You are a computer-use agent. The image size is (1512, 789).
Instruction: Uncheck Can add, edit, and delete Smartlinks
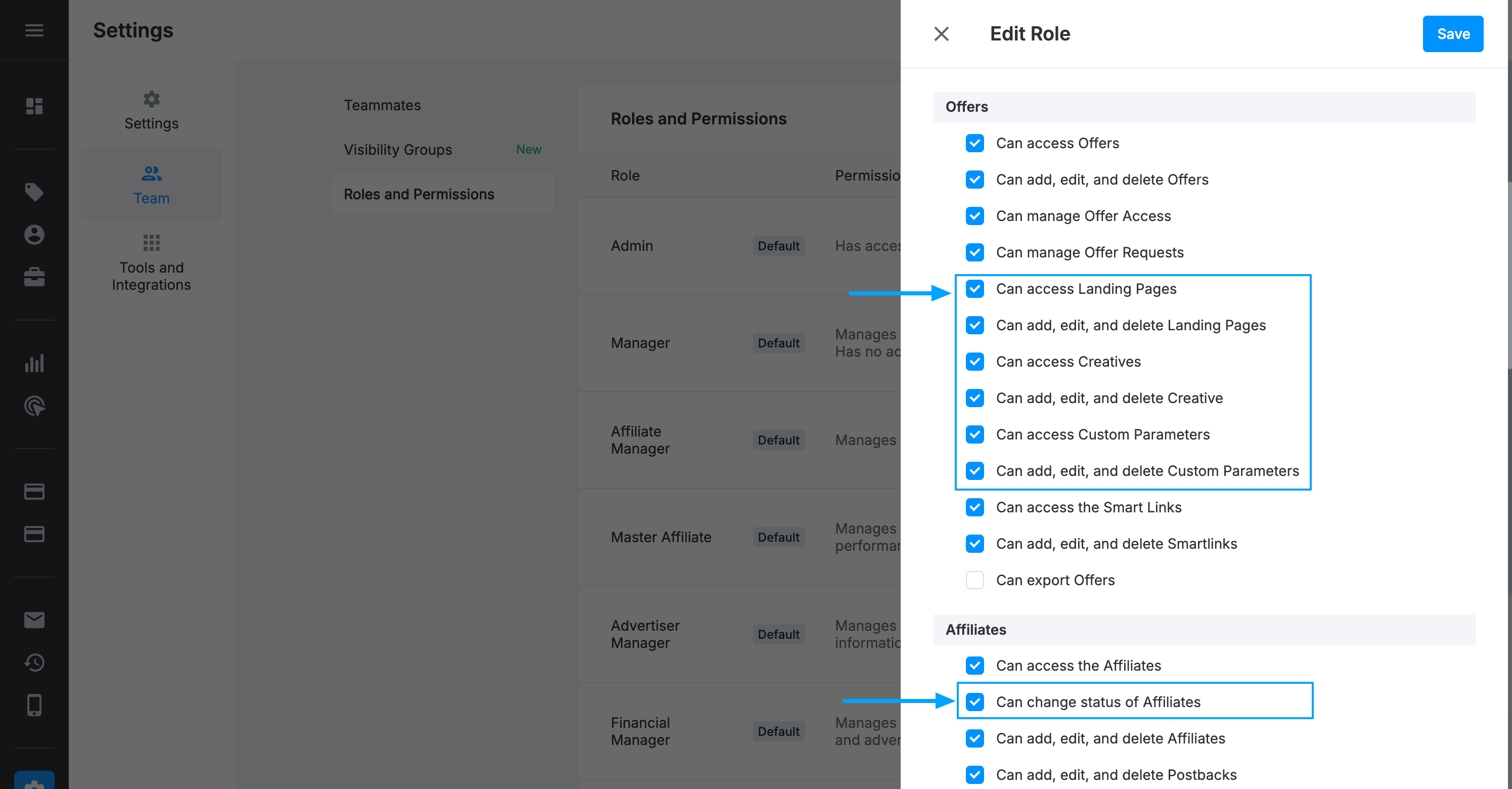pyautogui.click(x=975, y=544)
